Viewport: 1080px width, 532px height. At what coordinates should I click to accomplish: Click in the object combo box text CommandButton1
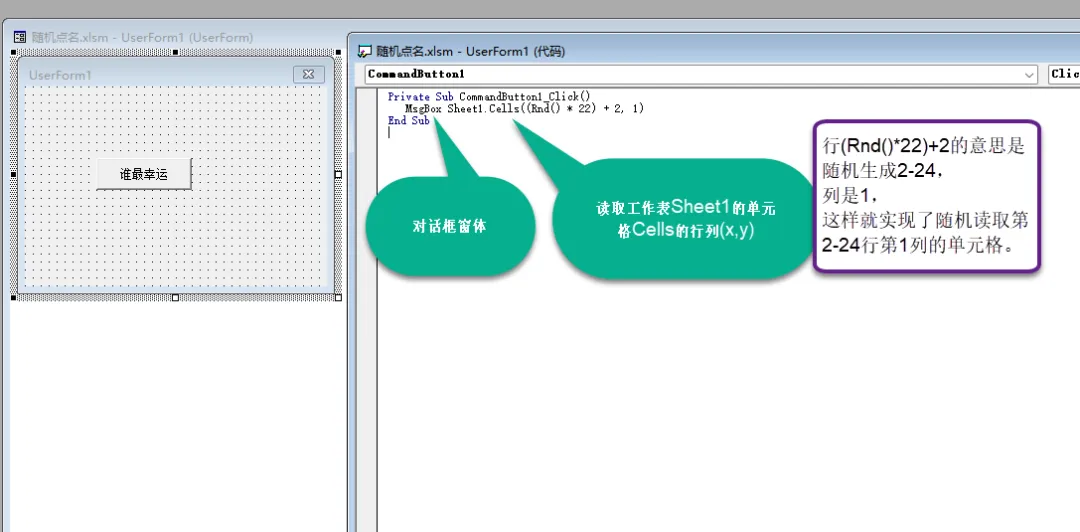[x=416, y=74]
